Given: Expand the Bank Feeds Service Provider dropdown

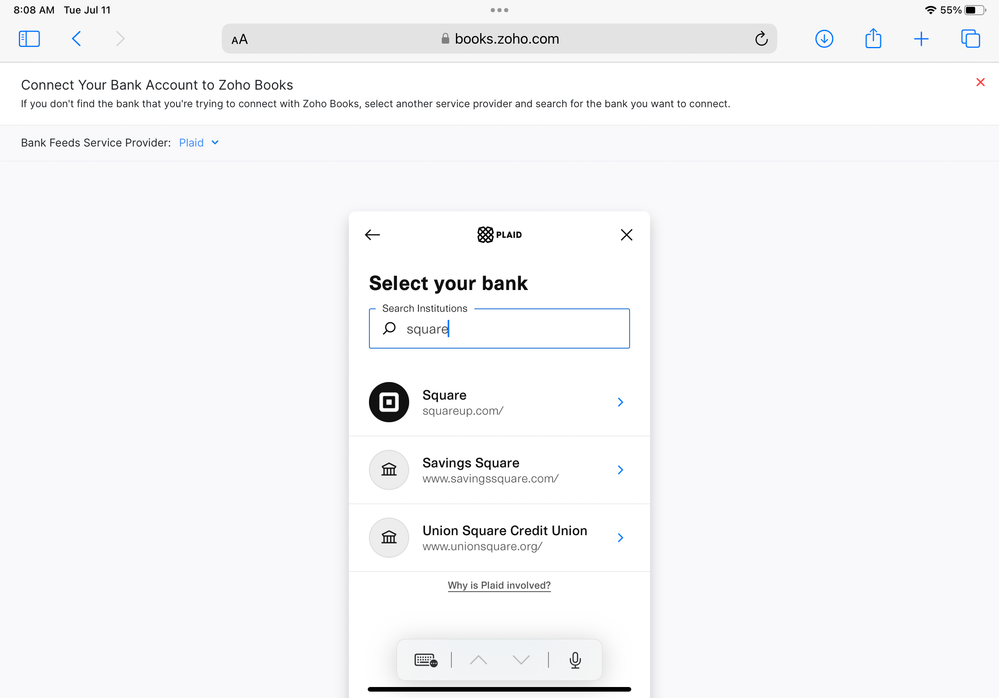Looking at the screenshot, I should [199, 143].
